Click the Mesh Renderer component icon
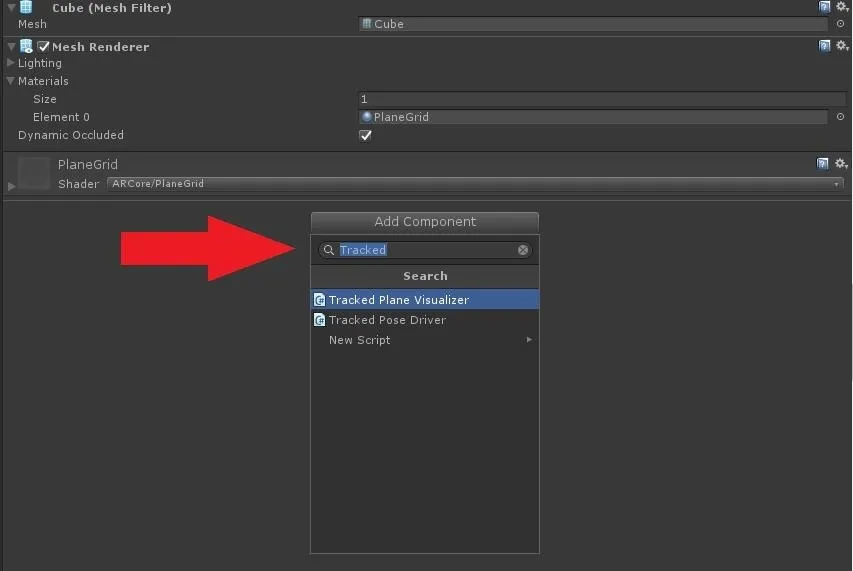853x571 pixels. click(x=26, y=46)
